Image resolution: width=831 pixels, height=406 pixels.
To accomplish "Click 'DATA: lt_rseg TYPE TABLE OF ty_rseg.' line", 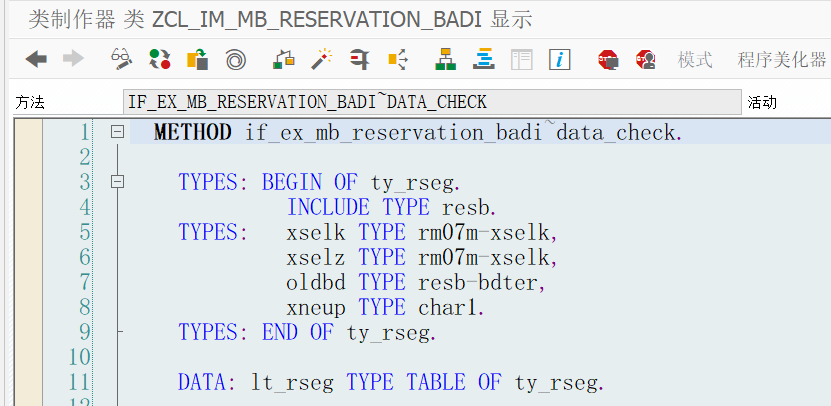I will [391, 383].
